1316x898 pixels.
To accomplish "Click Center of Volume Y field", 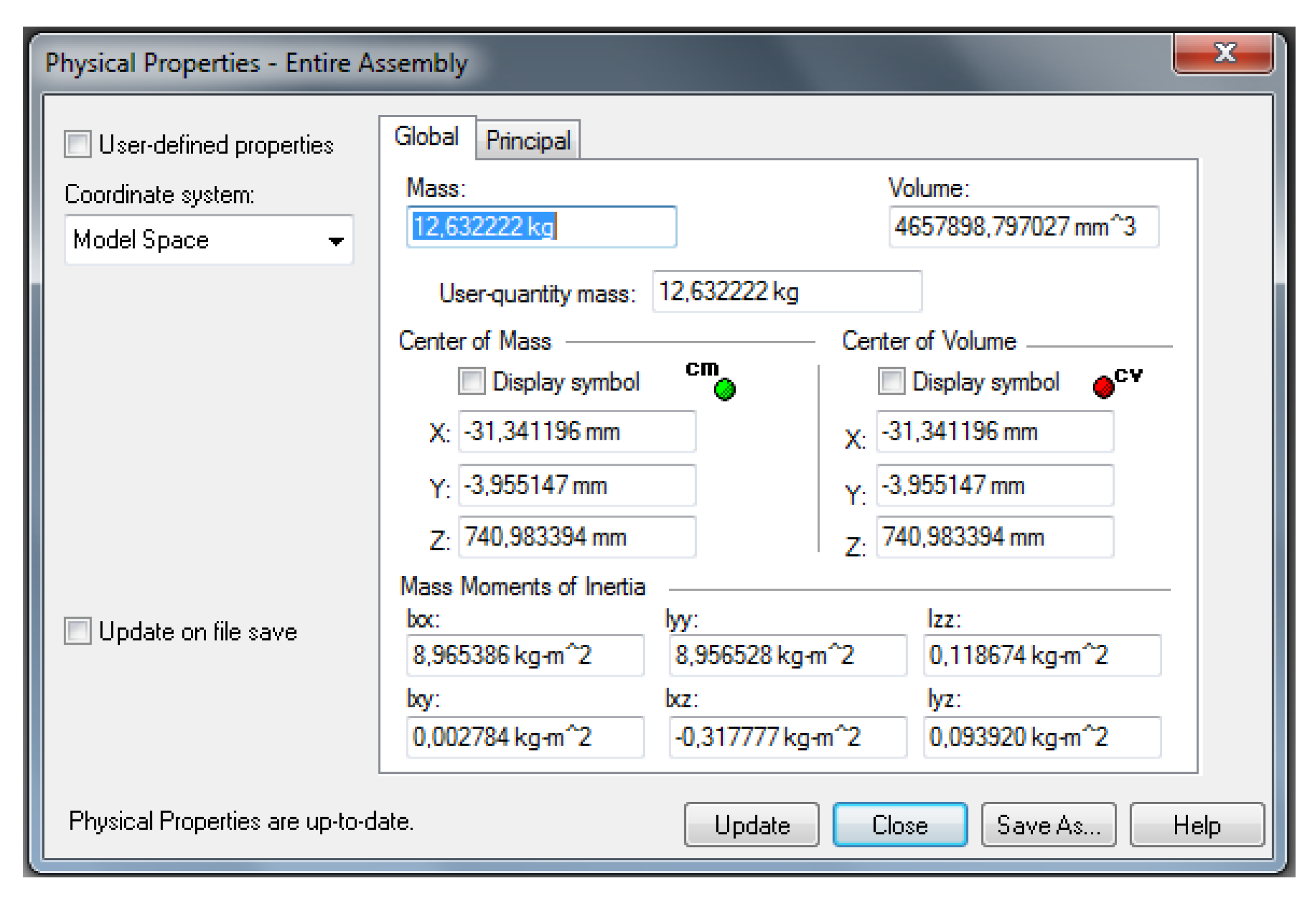I will click(x=995, y=485).
